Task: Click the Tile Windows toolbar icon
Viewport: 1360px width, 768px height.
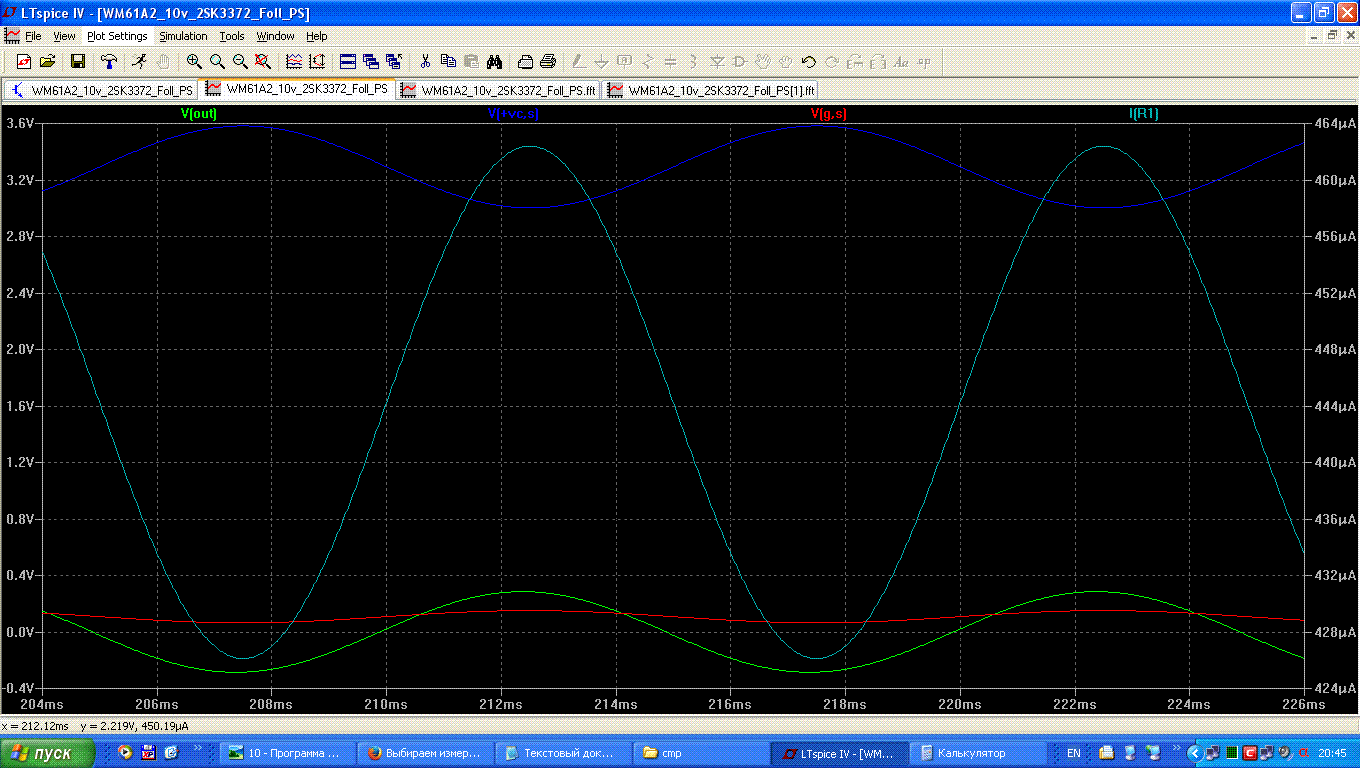Action: pos(348,62)
